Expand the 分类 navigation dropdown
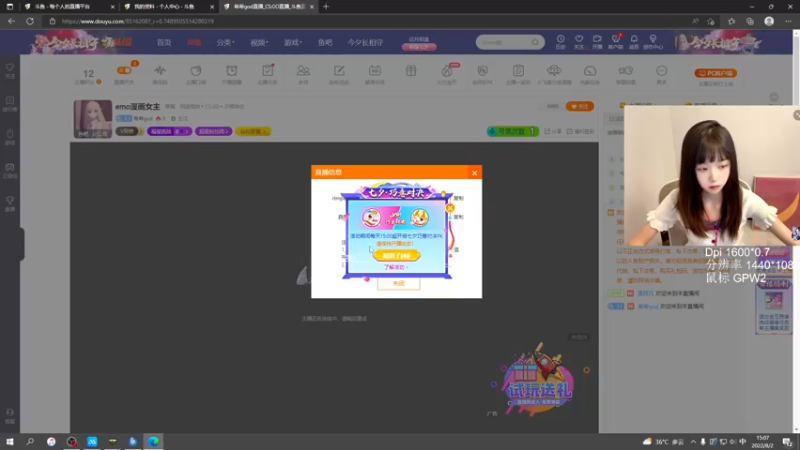800x450 pixels. [225, 42]
